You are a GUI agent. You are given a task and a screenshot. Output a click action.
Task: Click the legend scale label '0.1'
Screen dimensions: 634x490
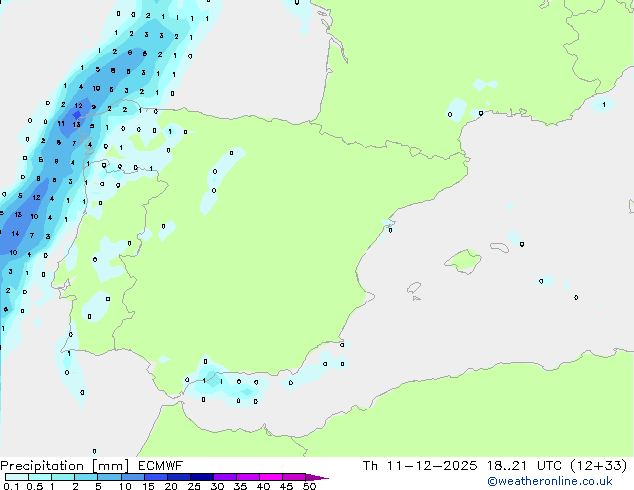[11, 486]
